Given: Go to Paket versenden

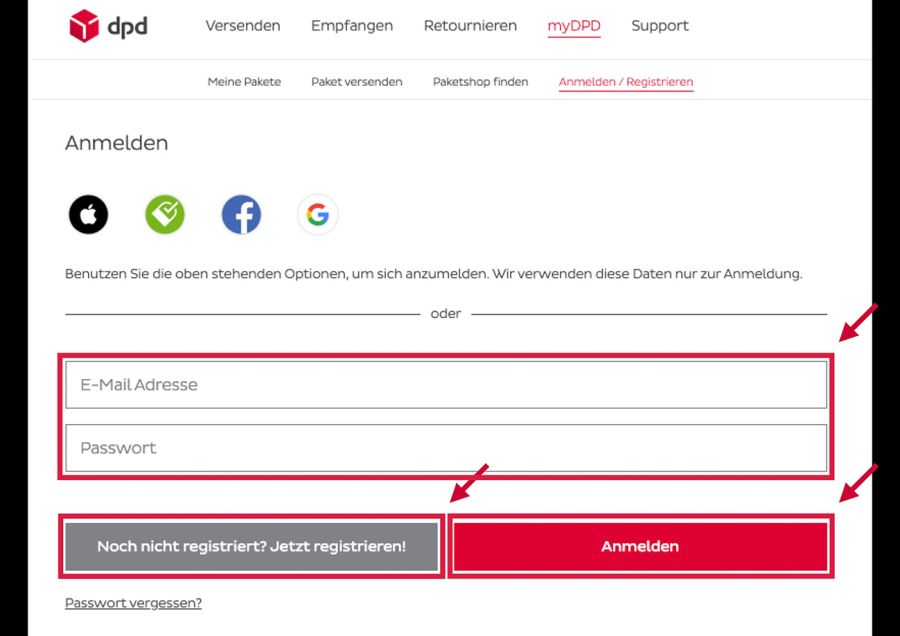Looking at the screenshot, I should [x=356, y=82].
